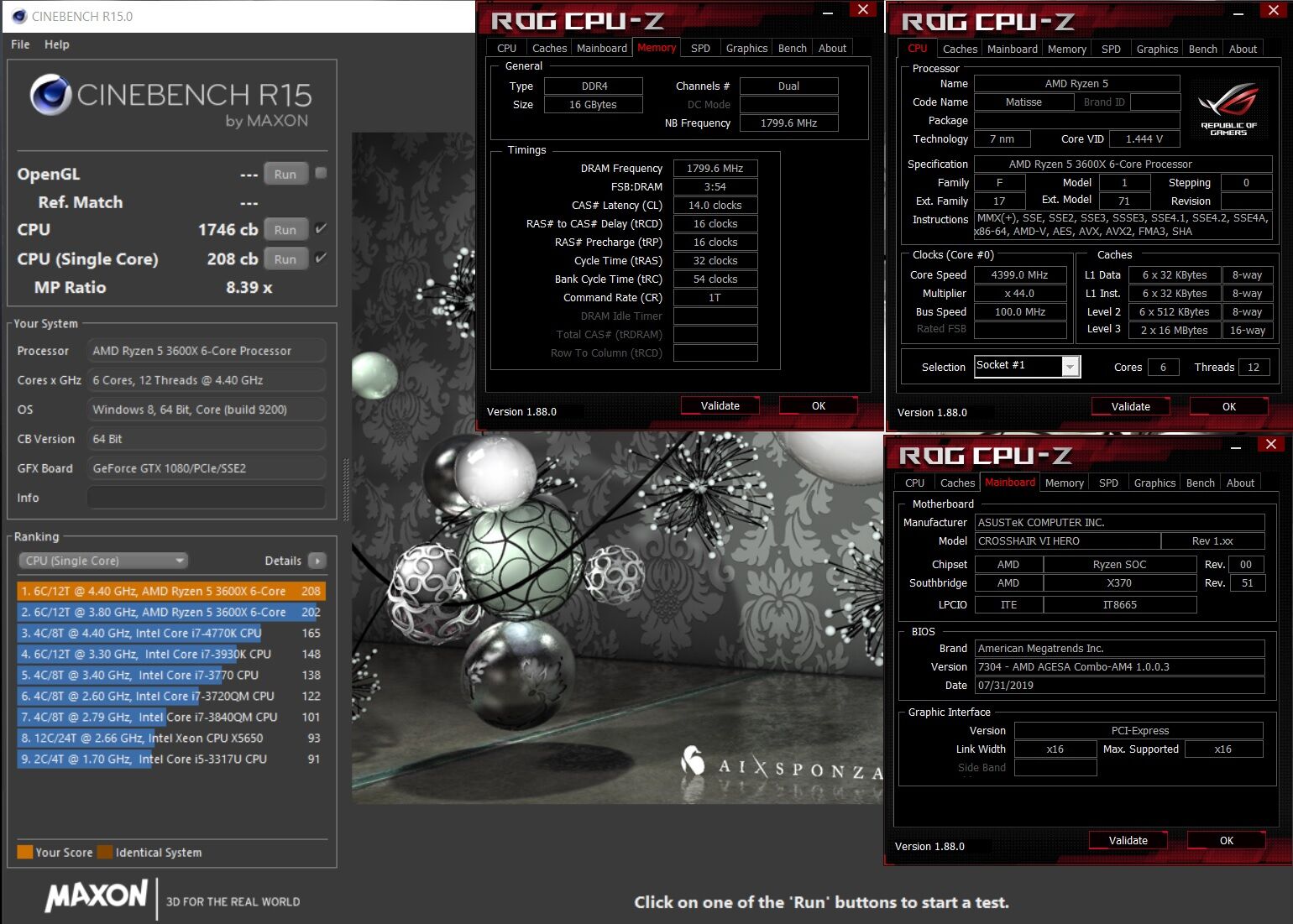This screenshot has width=1293, height=924.
Task: Select ranking row 2 Ryzen 5 3600X 3.80 GHz
Action: [x=170, y=612]
